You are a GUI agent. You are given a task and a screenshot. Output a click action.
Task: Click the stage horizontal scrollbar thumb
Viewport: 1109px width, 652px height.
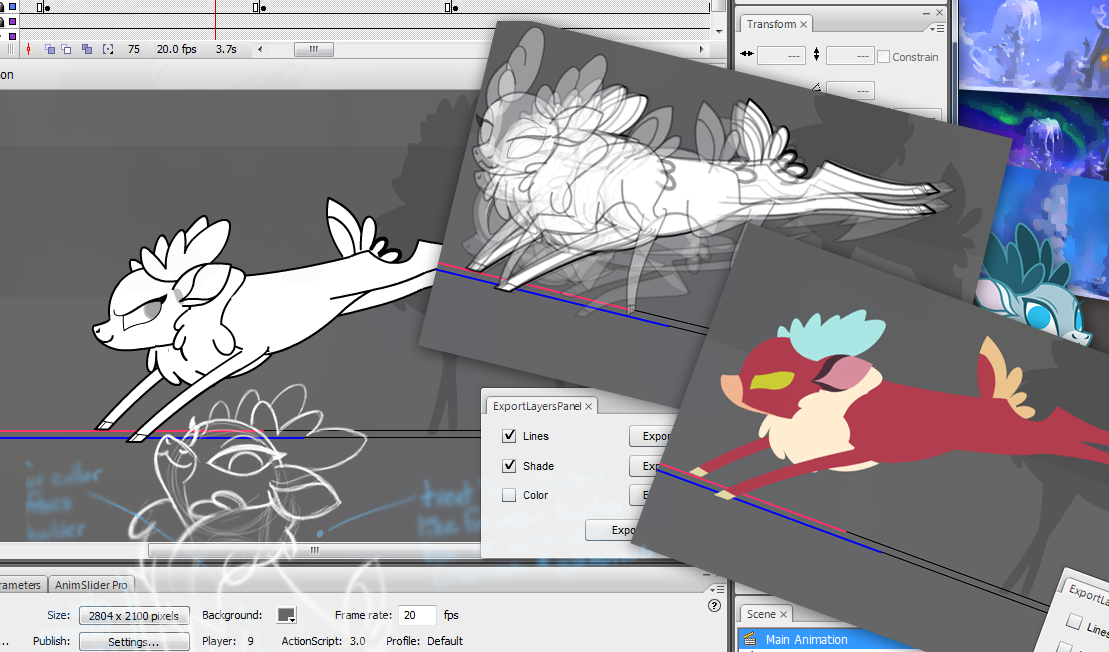click(314, 550)
